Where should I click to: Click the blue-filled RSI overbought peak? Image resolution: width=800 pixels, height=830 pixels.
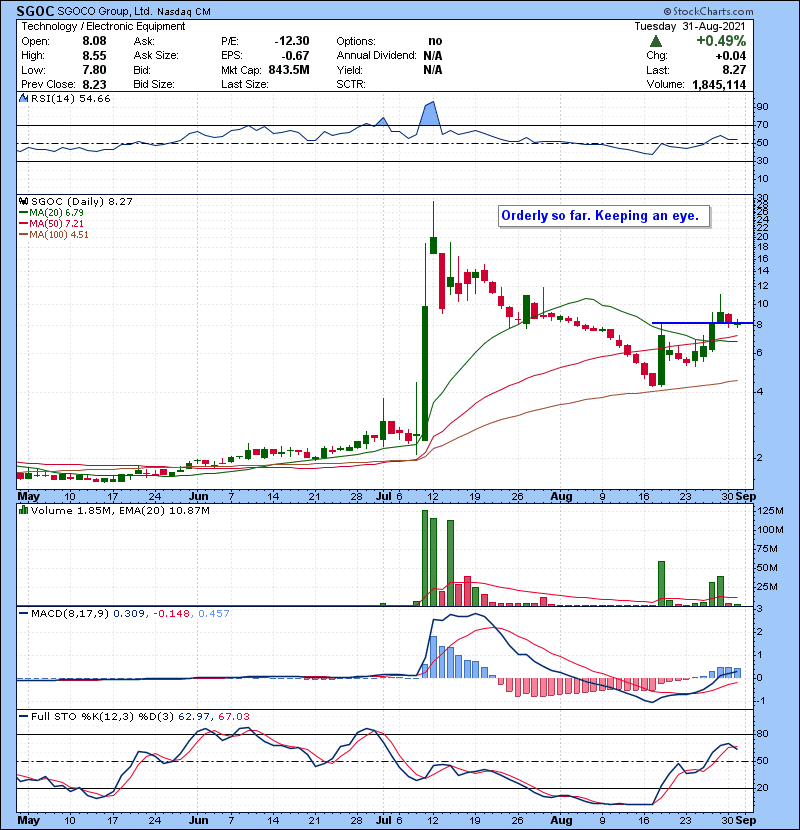(431, 113)
